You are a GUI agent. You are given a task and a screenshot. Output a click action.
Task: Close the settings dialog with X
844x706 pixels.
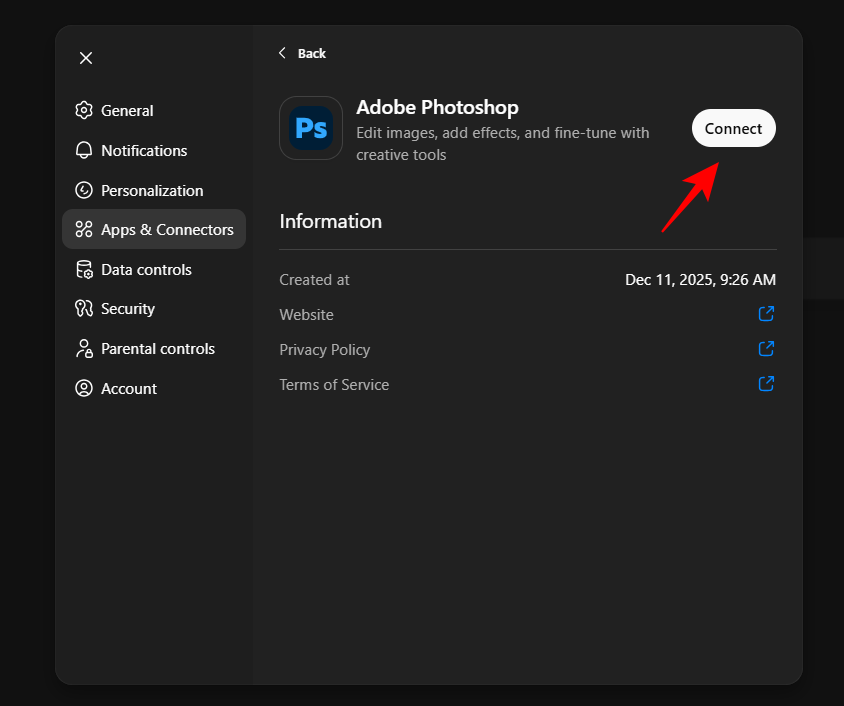click(x=86, y=58)
